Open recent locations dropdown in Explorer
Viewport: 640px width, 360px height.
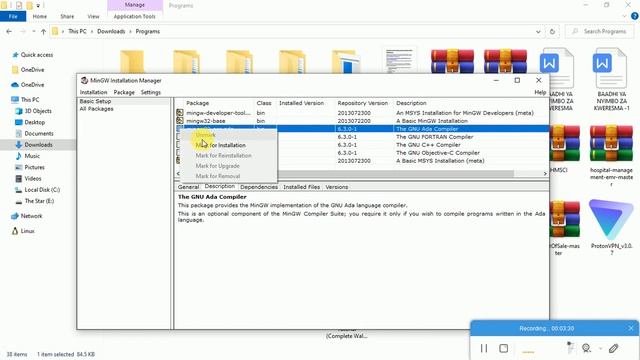[33, 31]
